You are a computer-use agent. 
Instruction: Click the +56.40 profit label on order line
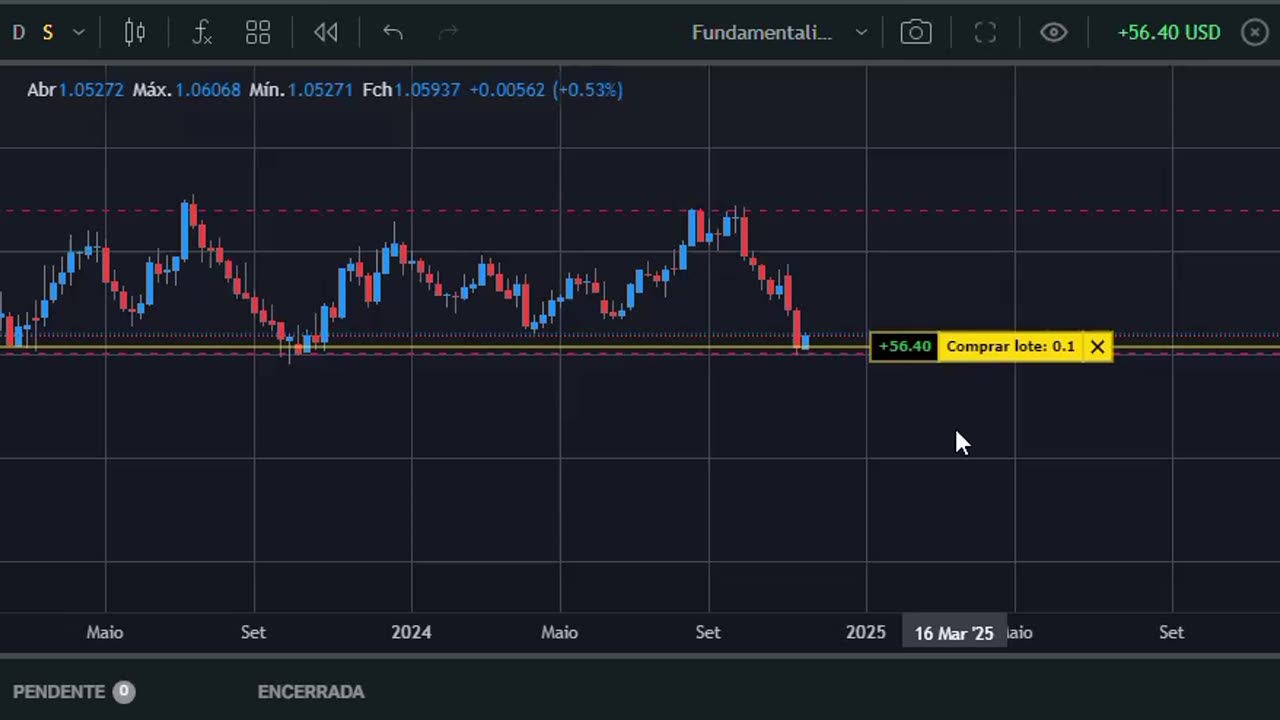905,347
